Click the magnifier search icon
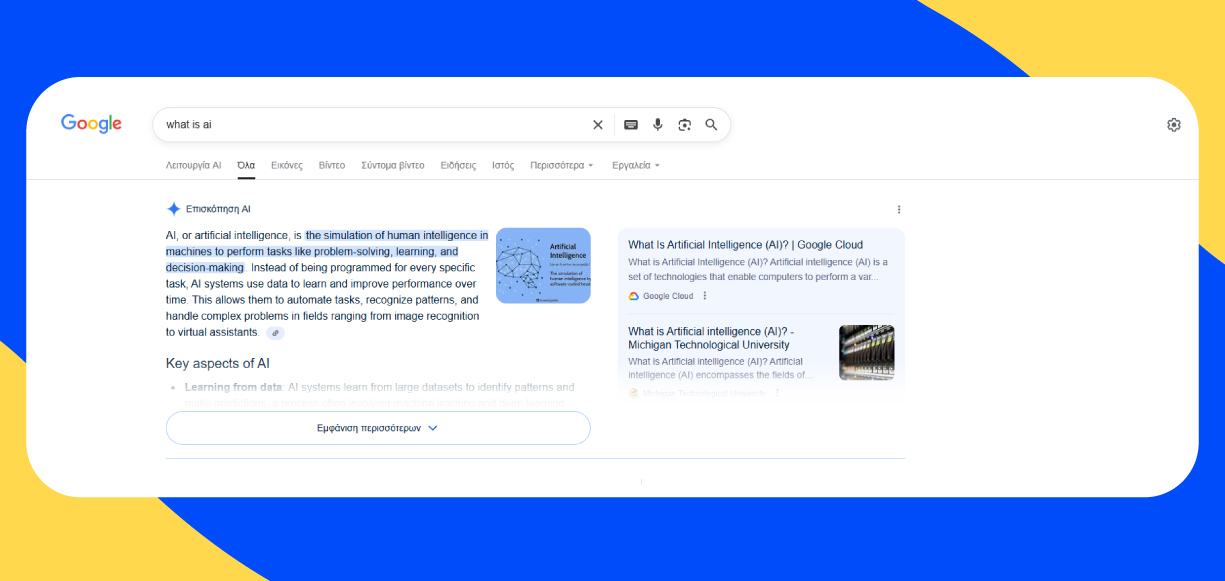1225x581 pixels. point(711,125)
